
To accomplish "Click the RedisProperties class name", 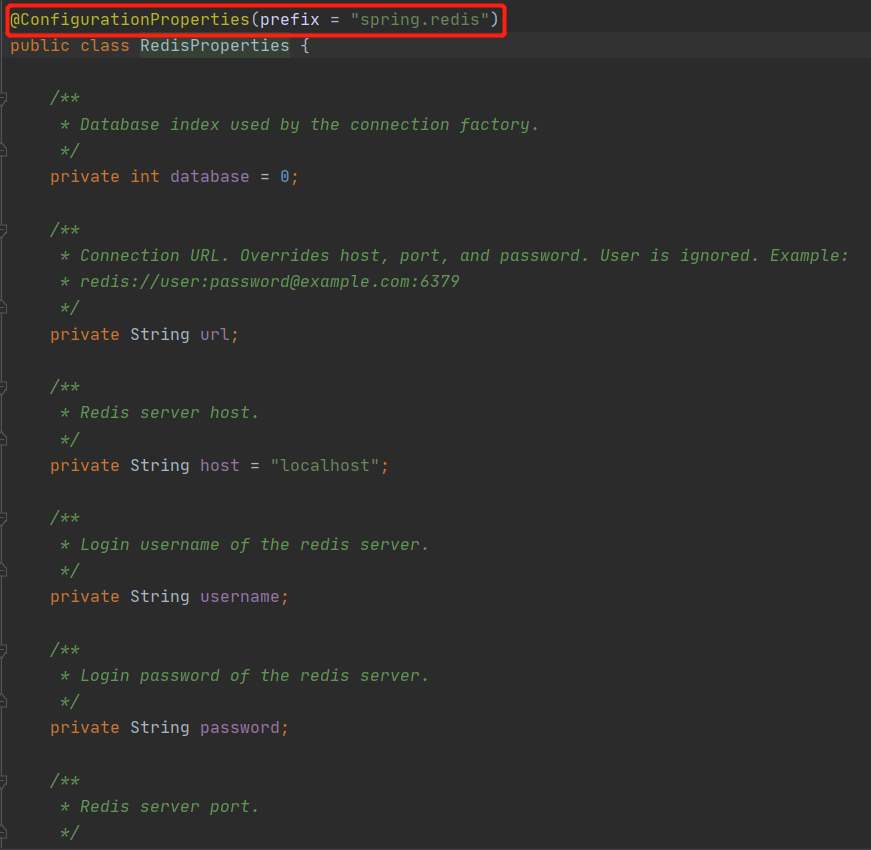I will [x=214, y=46].
